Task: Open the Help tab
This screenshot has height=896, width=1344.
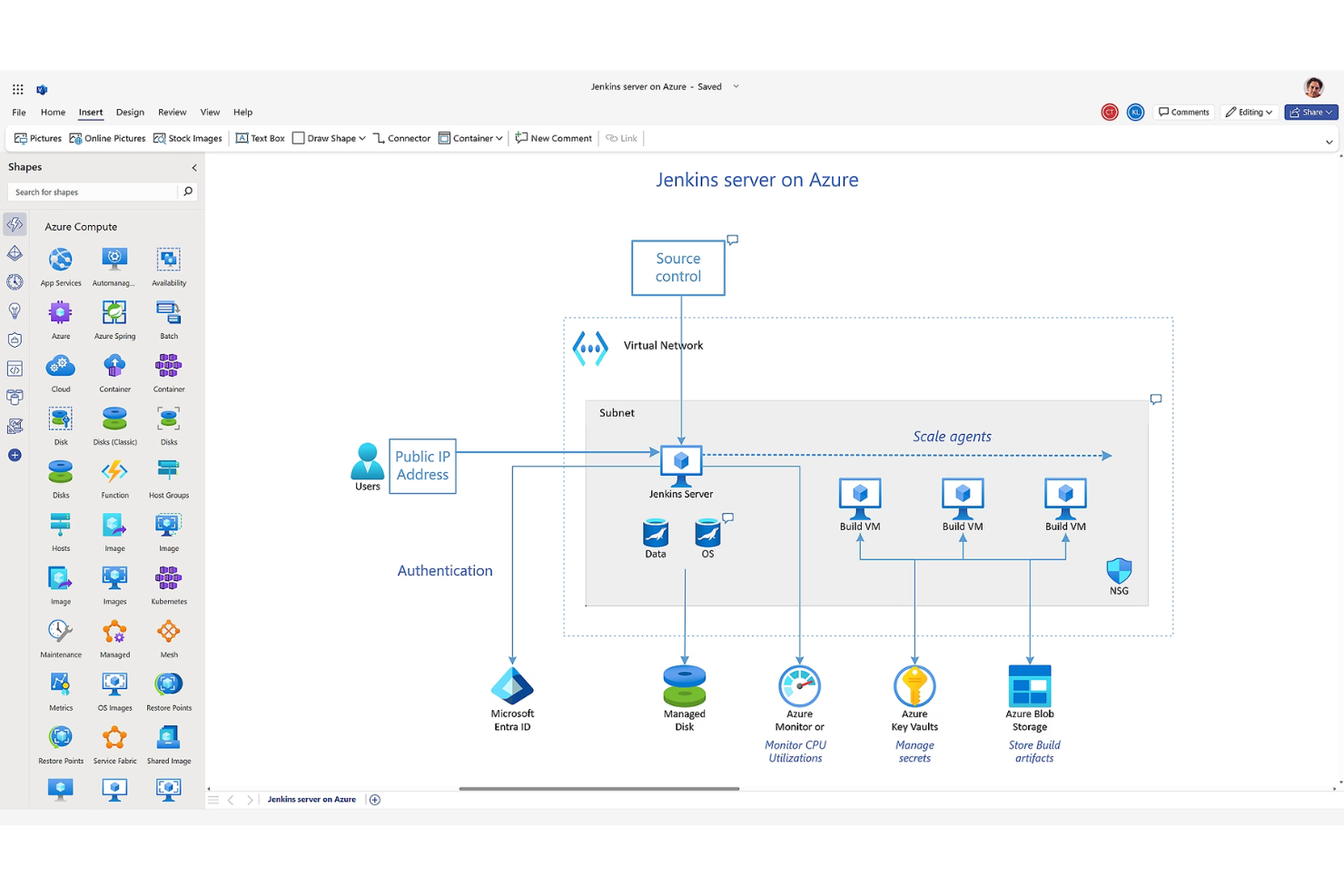Action: click(242, 113)
